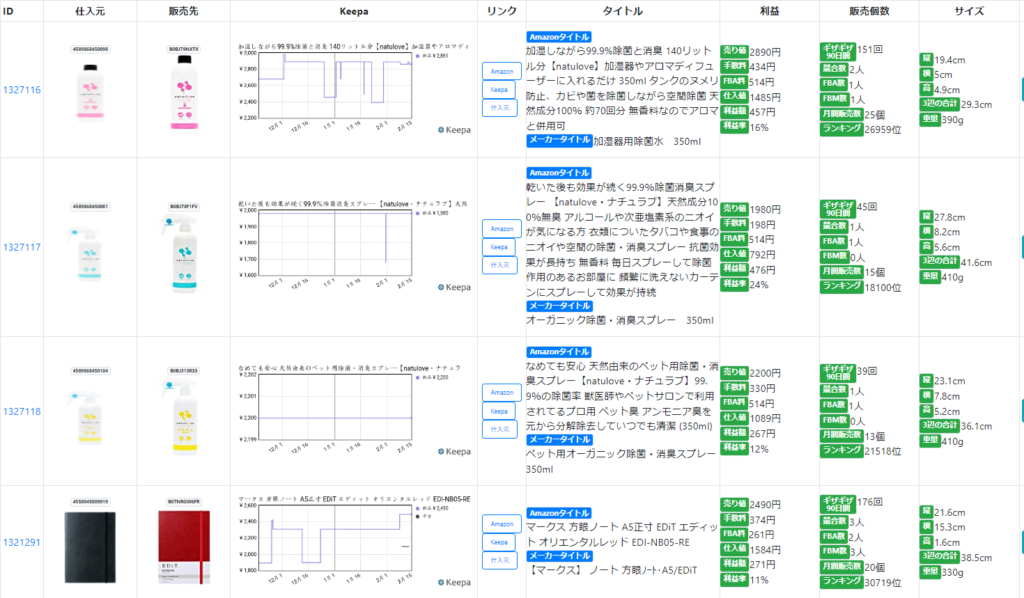
Task: Click Keepa button in row 1327117
Action: coord(501,246)
